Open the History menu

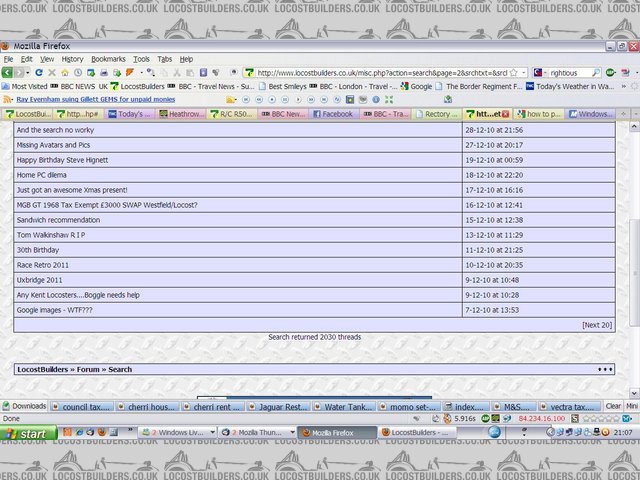(x=72, y=59)
